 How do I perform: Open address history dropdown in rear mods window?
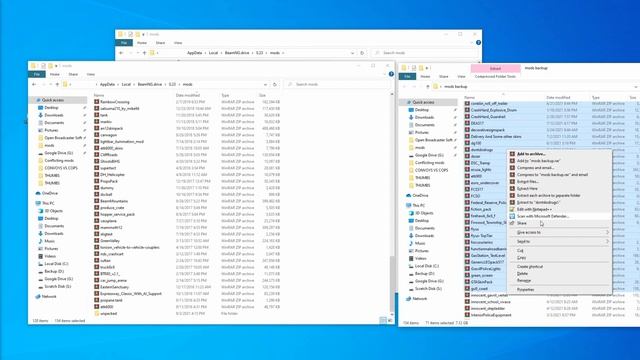[x=352, y=53]
